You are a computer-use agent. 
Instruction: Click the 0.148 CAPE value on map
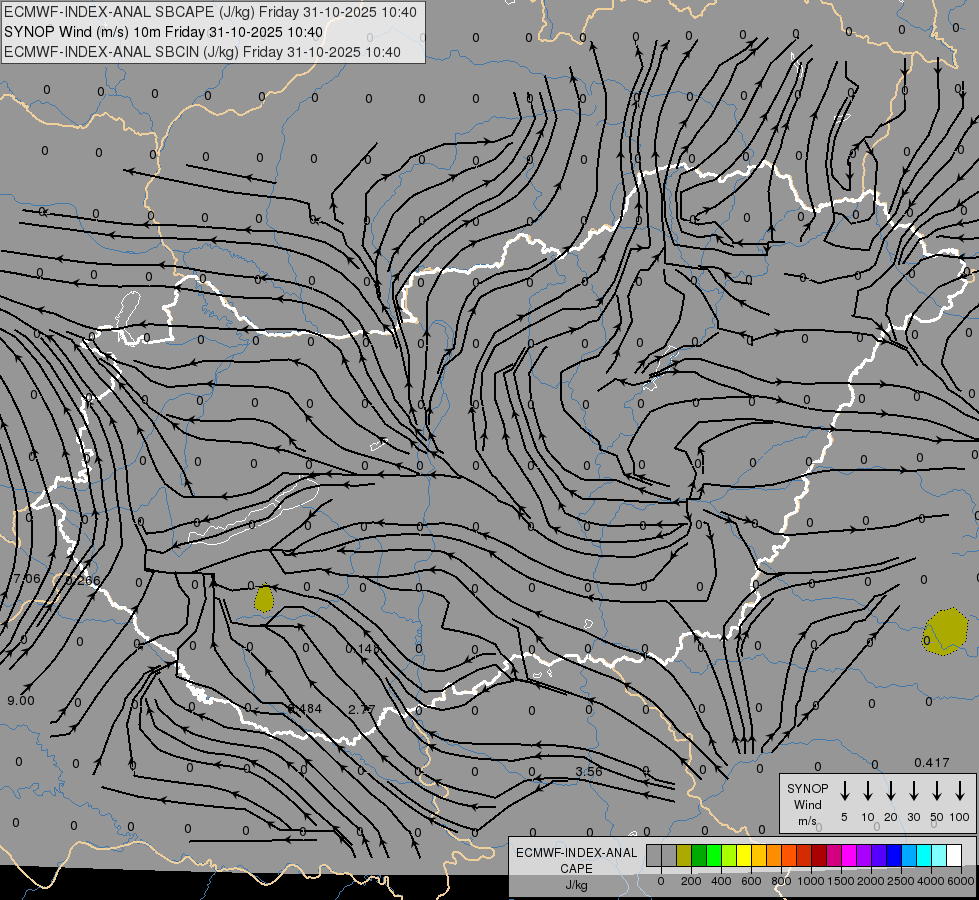point(362,649)
